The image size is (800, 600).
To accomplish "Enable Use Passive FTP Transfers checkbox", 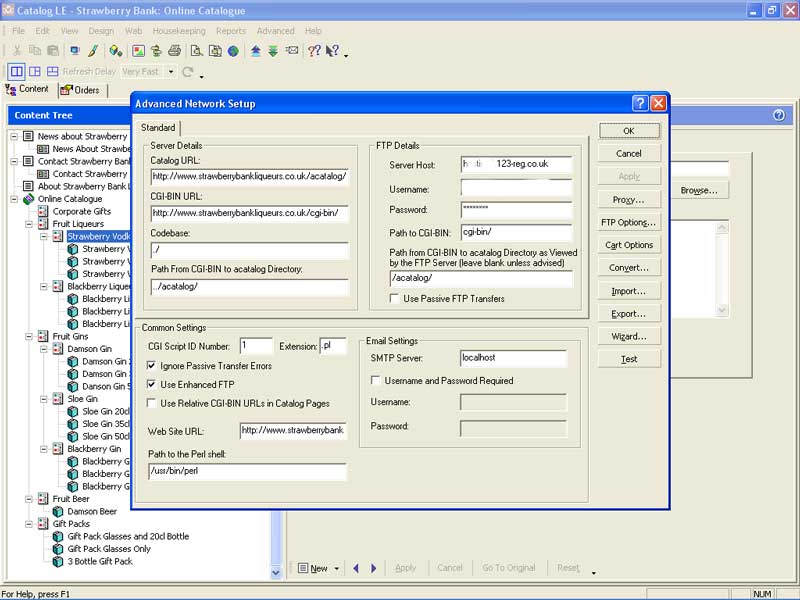I will [x=394, y=298].
